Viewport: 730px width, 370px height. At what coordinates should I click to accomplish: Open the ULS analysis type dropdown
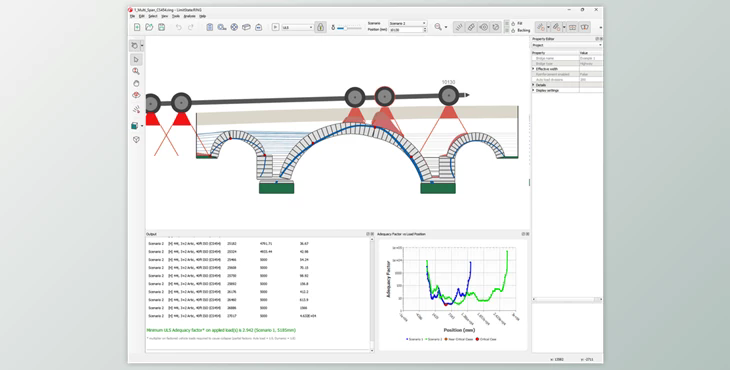297,27
